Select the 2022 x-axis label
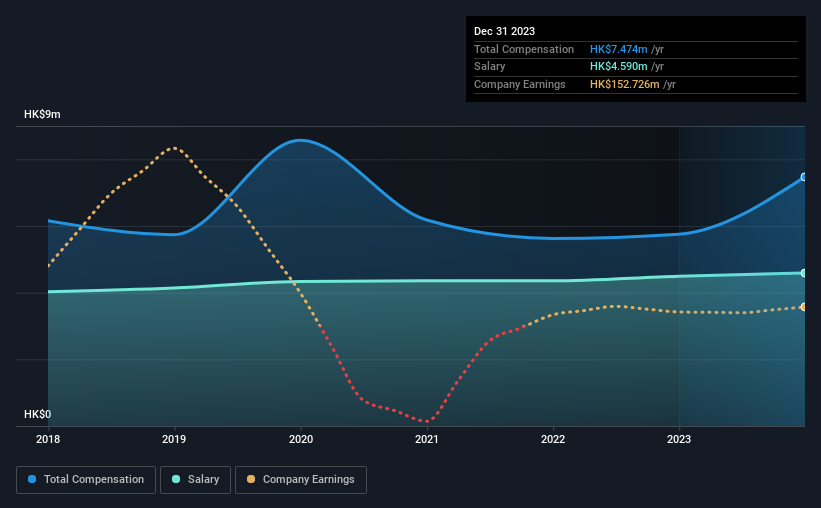 [553, 439]
